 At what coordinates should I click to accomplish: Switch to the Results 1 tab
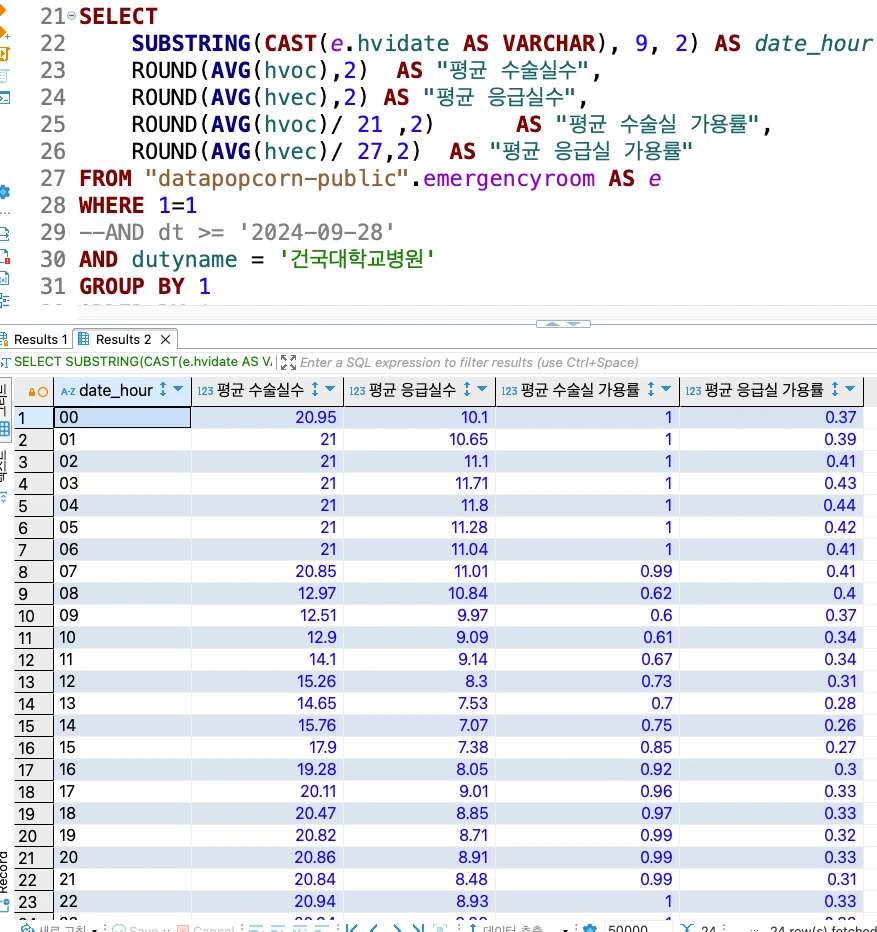click(x=37, y=339)
